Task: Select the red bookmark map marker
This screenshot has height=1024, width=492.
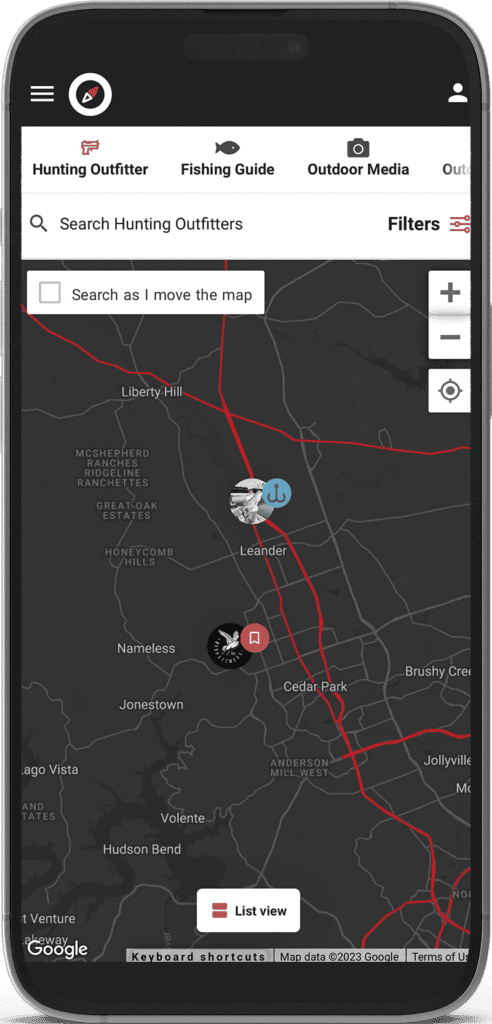Action: pos(255,637)
